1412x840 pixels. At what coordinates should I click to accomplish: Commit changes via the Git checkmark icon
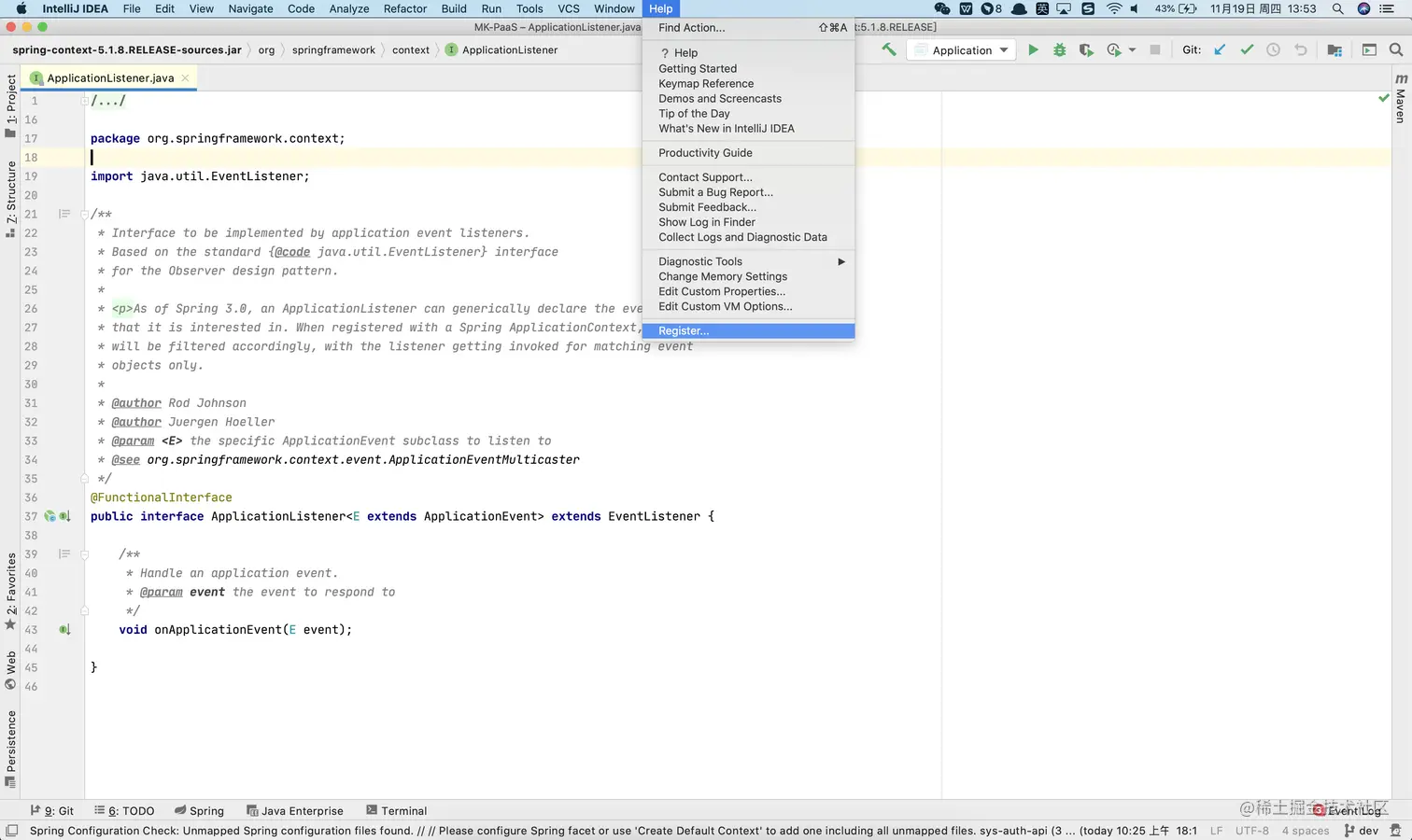1247,49
